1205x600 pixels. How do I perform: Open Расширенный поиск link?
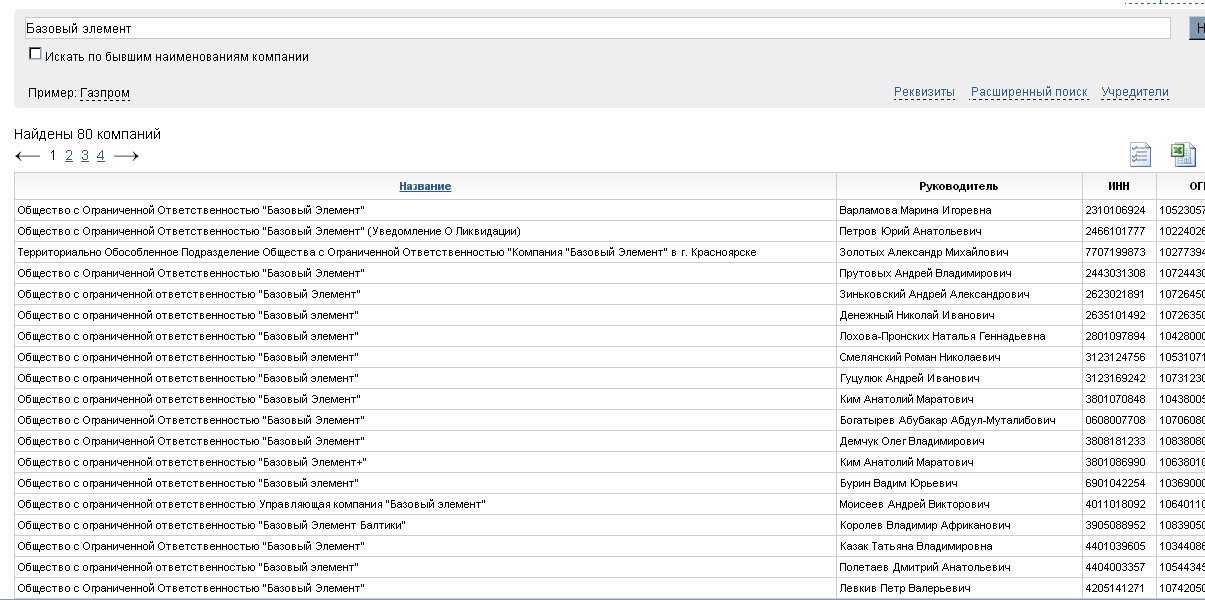(x=1029, y=92)
